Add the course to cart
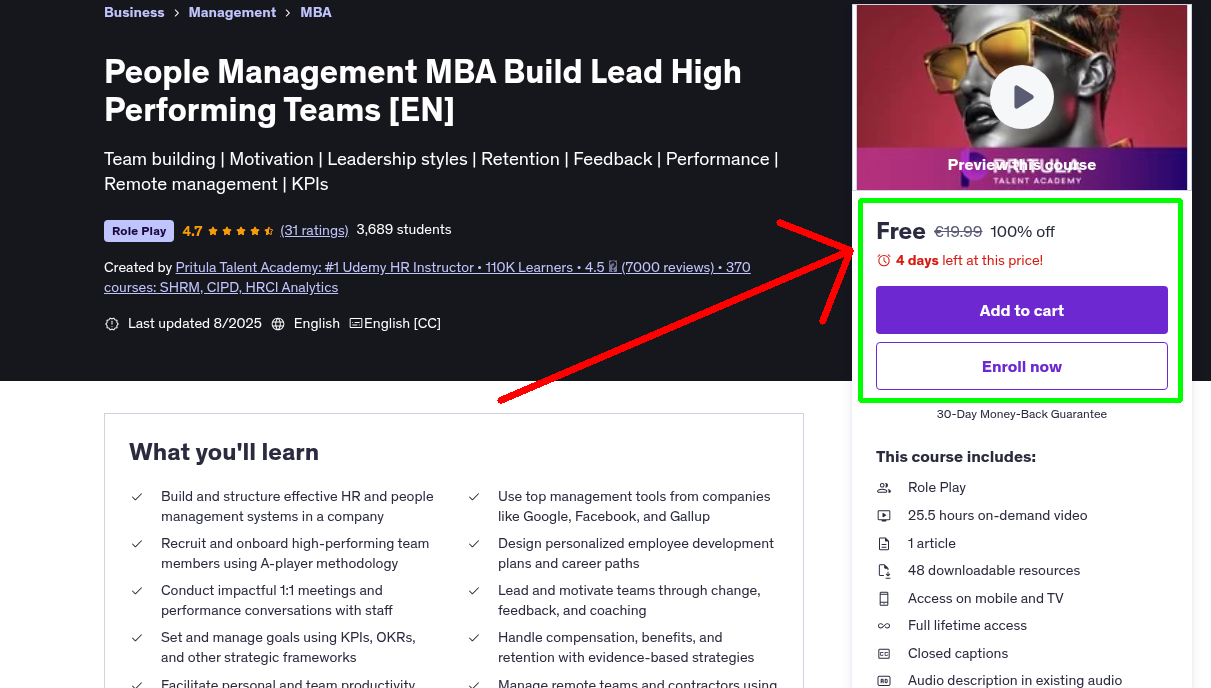 point(1022,310)
